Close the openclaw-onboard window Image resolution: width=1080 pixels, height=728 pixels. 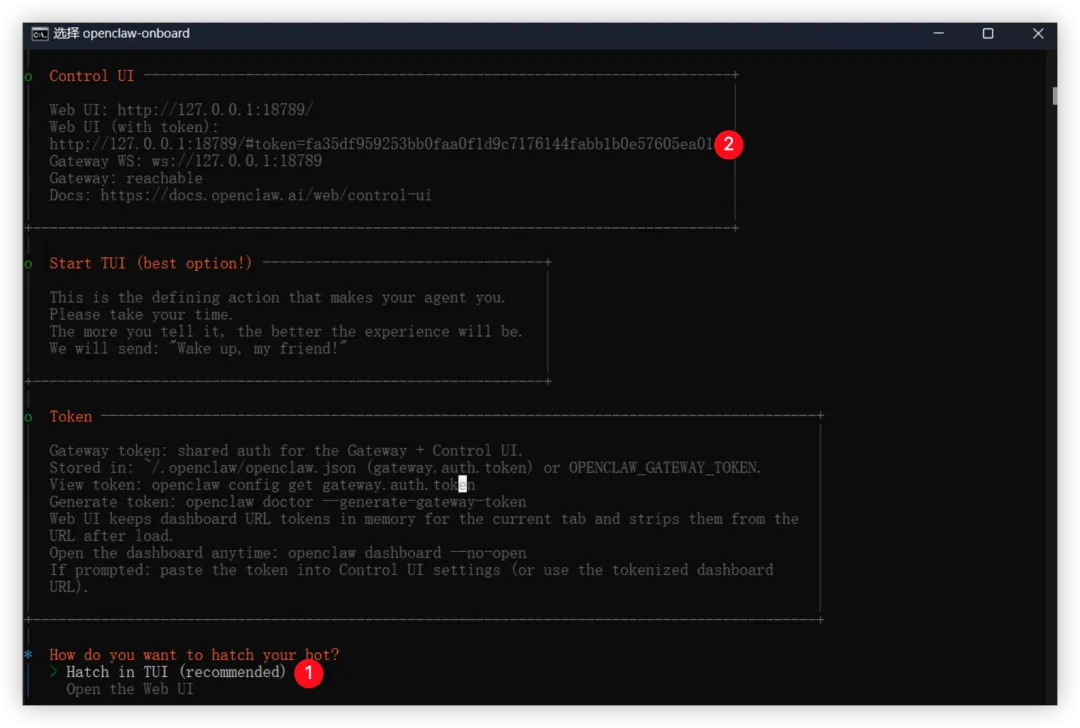pos(1038,33)
